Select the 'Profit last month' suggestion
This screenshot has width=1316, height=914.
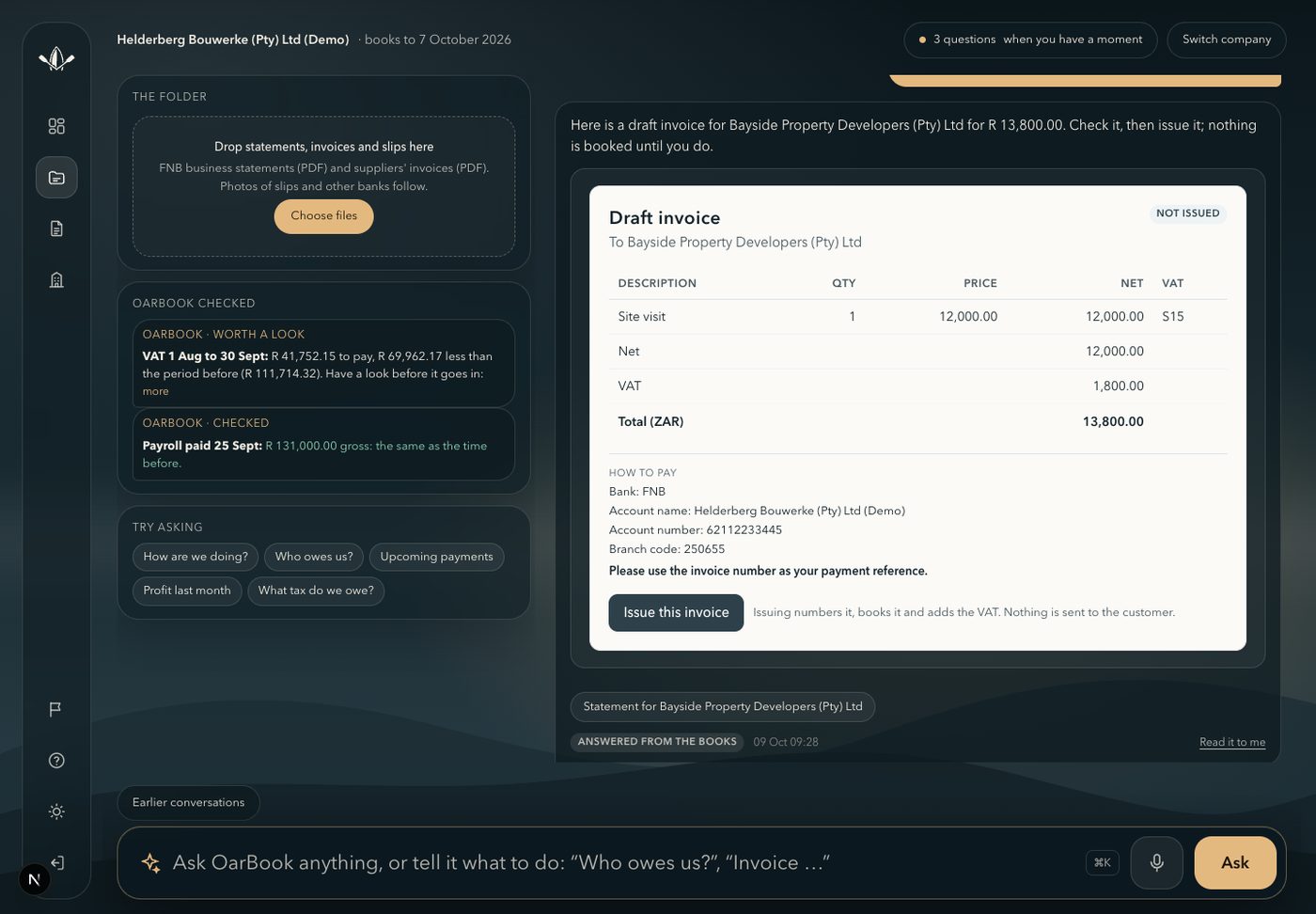[x=187, y=591]
